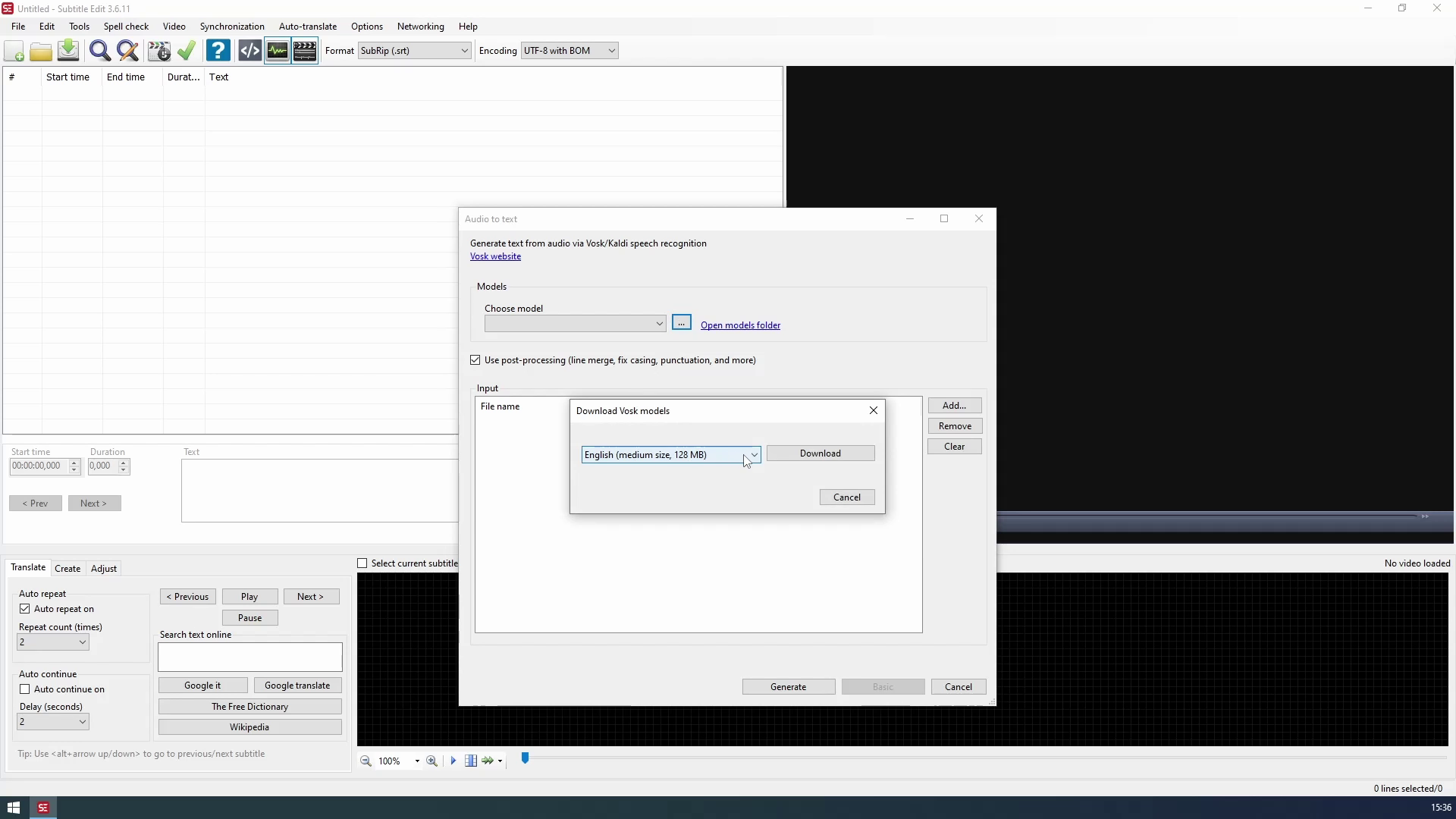1456x819 pixels.
Task: Toggle Source view code icon
Action: 249,51
